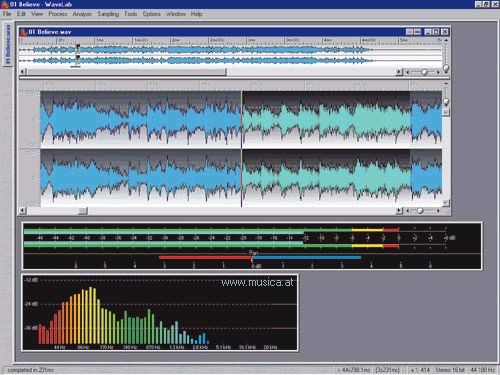Click the selection length field in status bar
Image resolution: width=500 pixels, height=375 pixels.
[387, 370]
